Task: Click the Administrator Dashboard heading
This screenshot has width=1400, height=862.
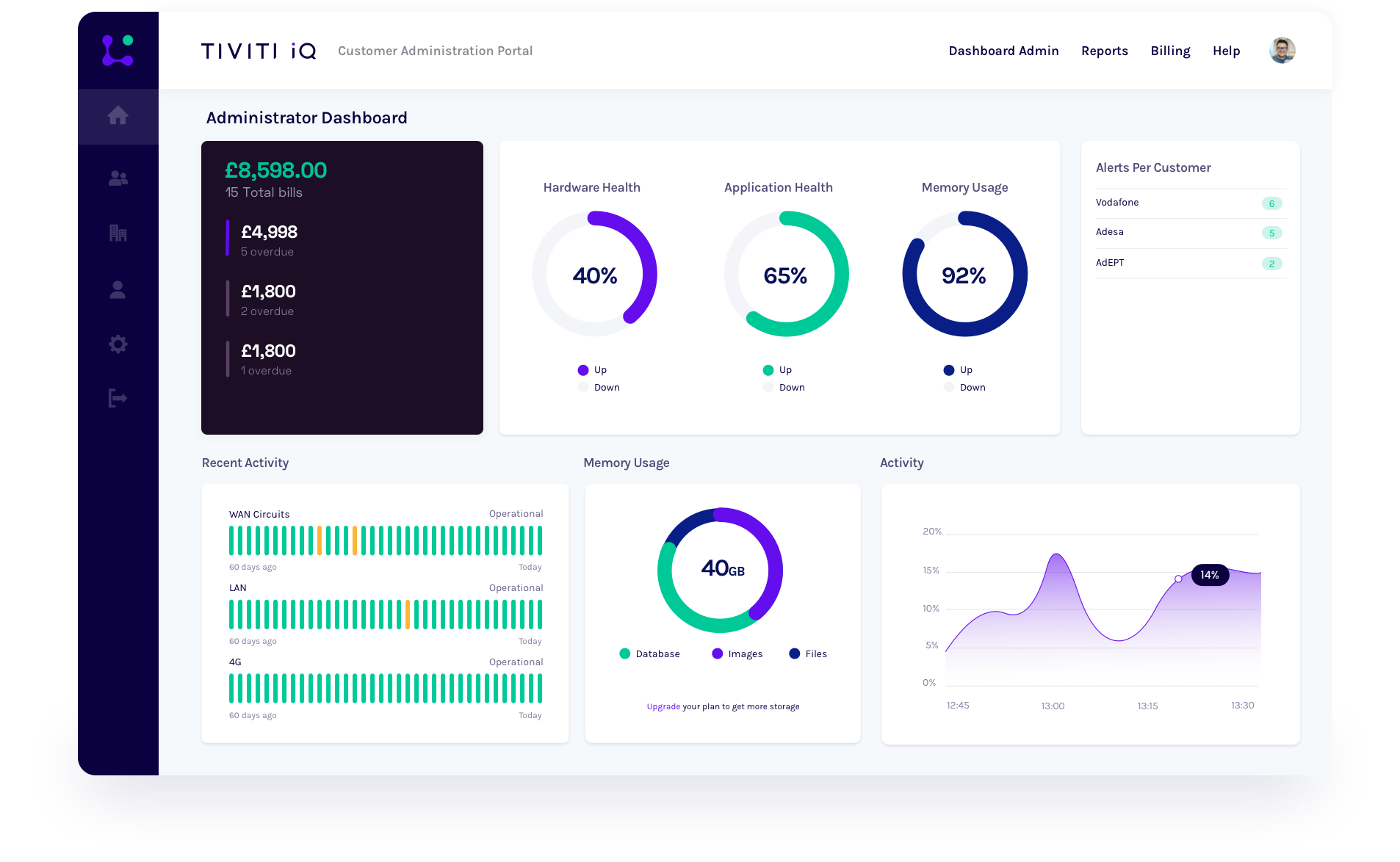Action: click(x=306, y=117)
